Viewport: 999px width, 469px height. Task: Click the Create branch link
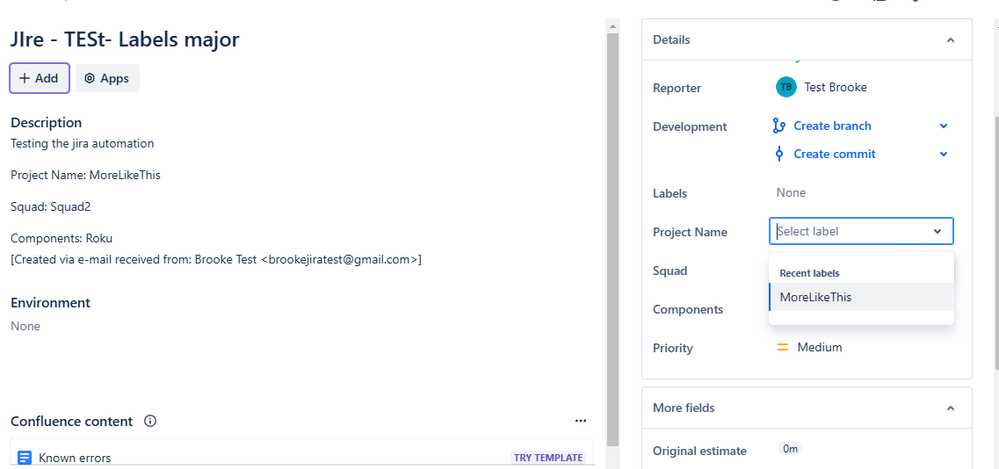pos(832,126)
